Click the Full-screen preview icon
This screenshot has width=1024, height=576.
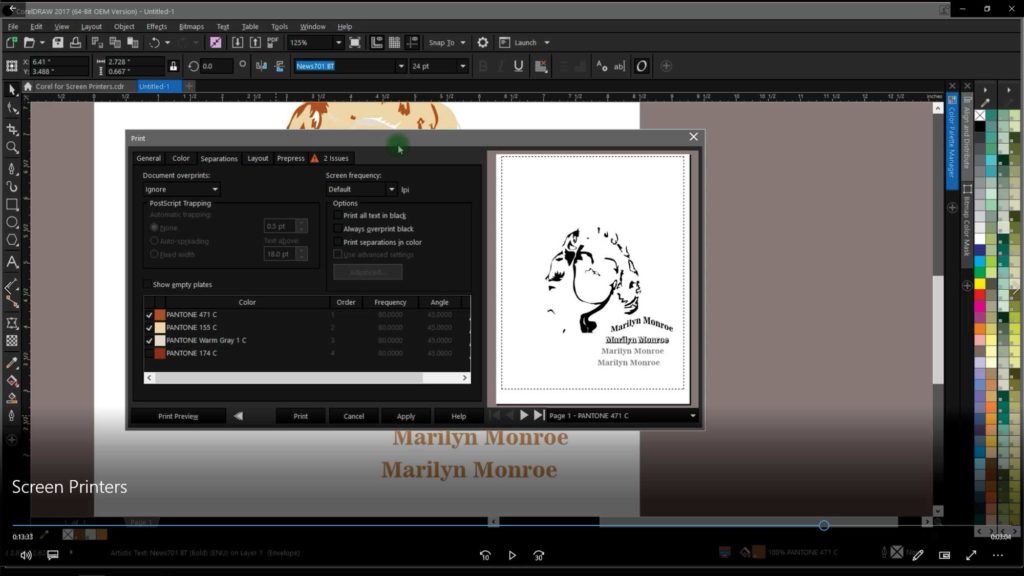coord(355,42)
